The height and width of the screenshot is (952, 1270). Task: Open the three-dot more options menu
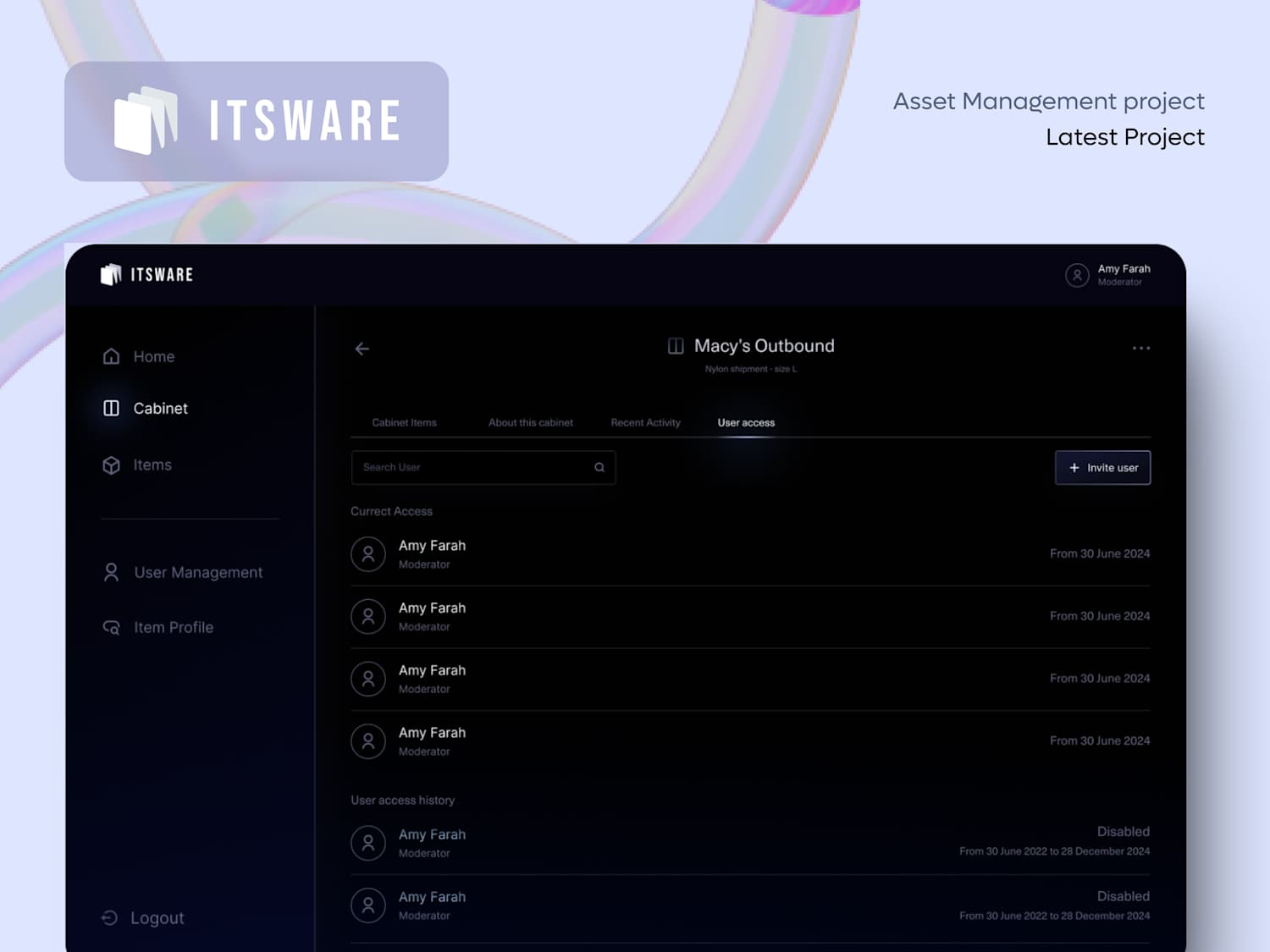(x=1141, y=348)
